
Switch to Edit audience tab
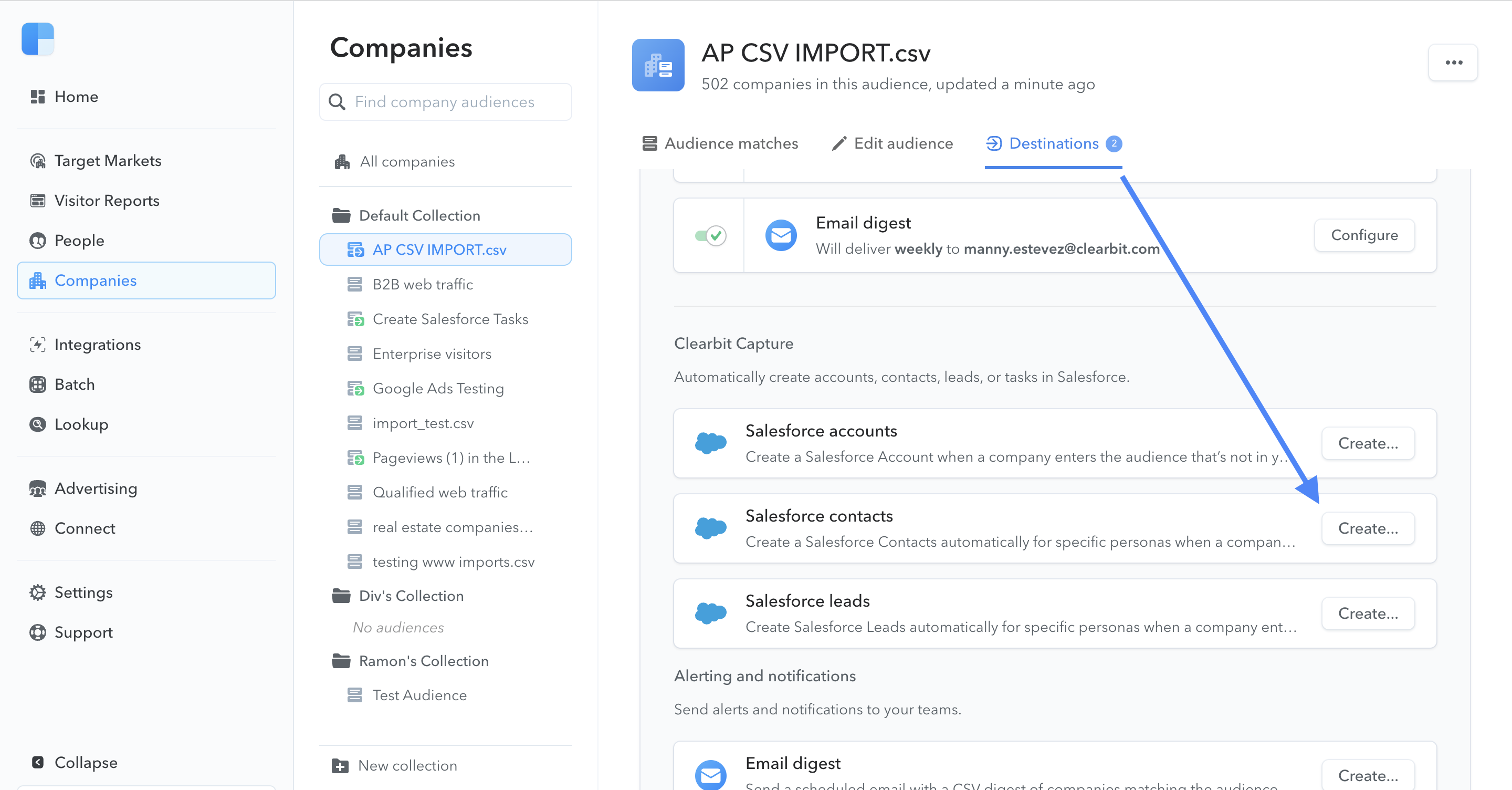tap(892, 143)
